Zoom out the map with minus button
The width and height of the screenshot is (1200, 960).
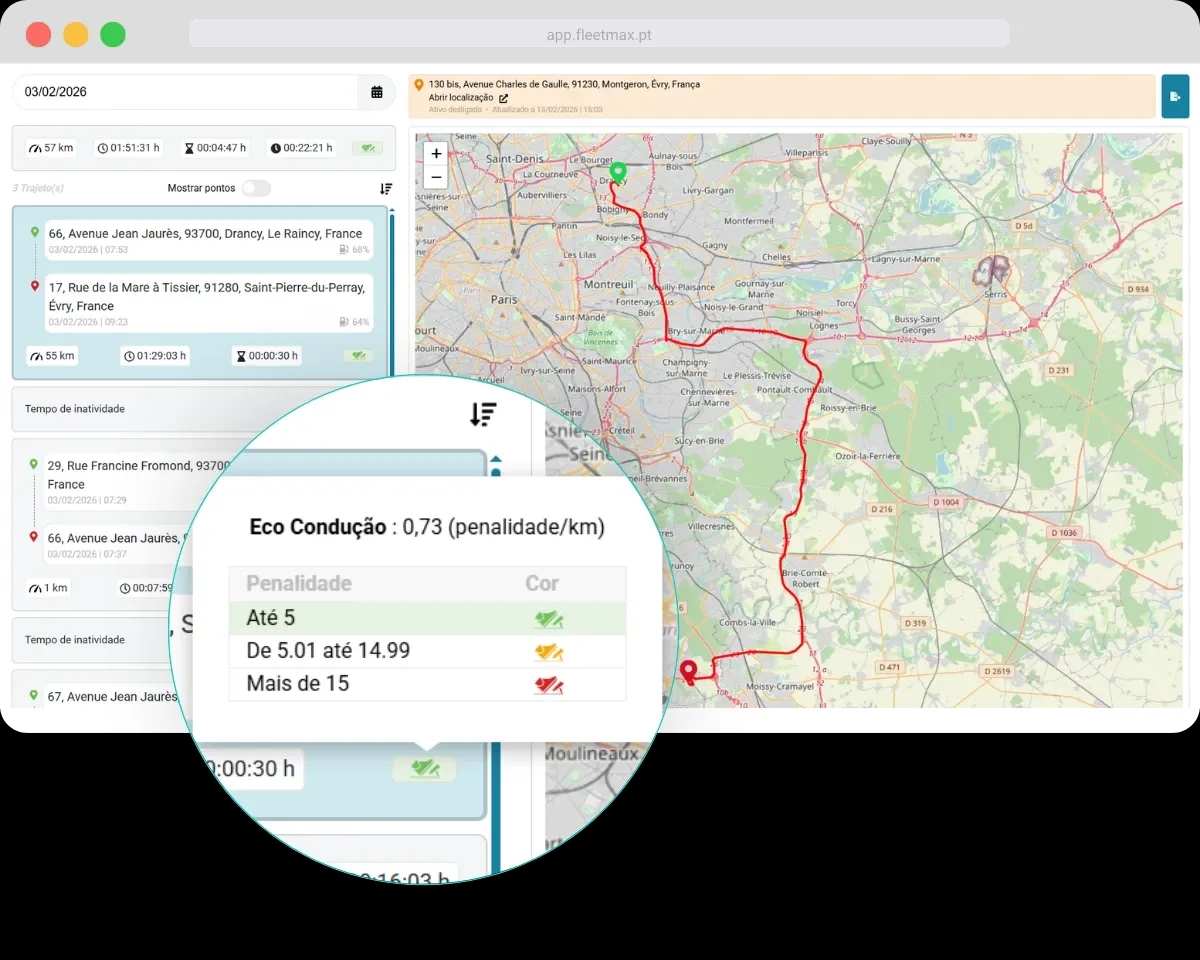tap(436, 177)
